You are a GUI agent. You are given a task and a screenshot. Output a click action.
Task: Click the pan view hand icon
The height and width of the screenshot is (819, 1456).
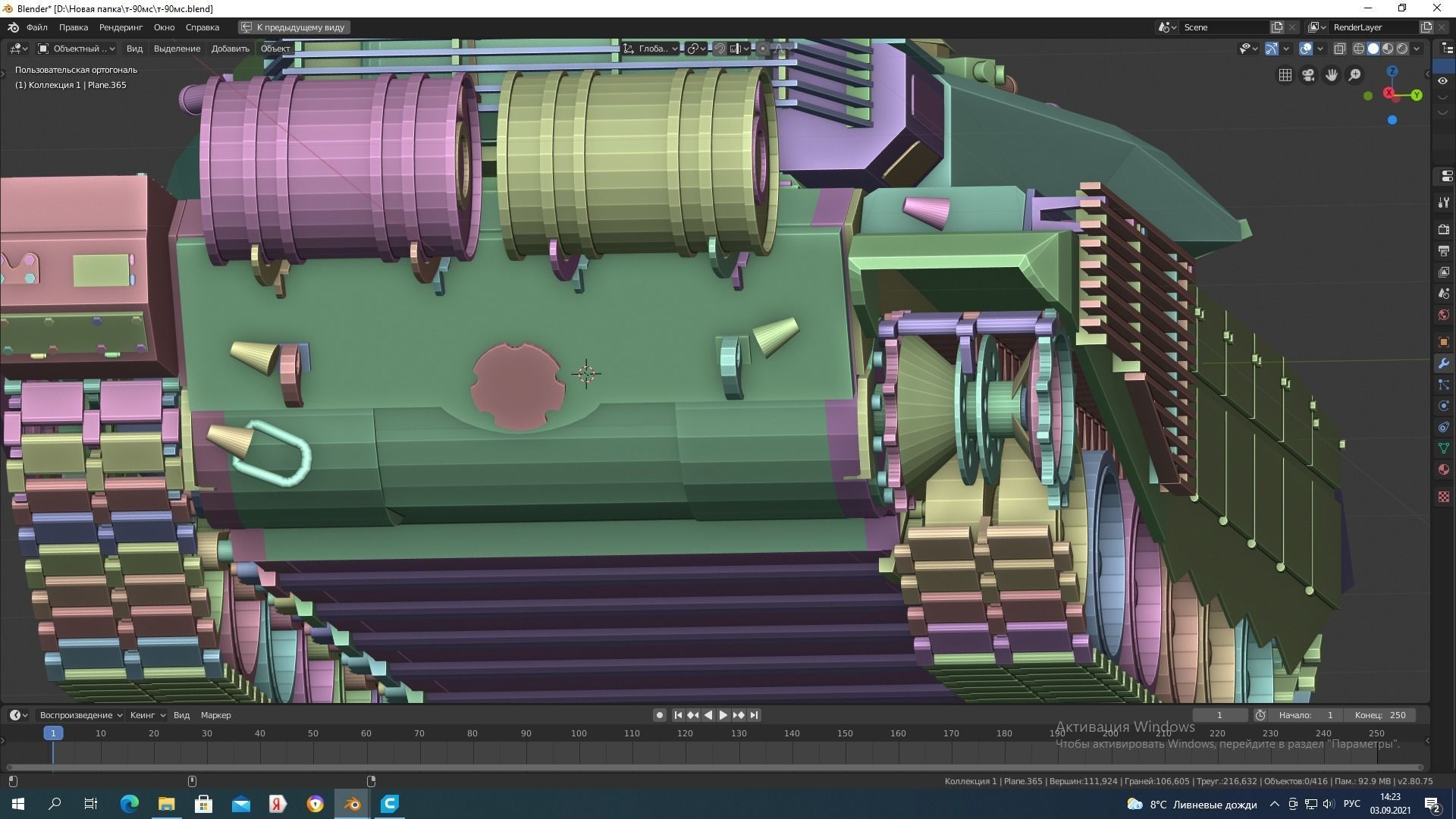(1332, 75)
